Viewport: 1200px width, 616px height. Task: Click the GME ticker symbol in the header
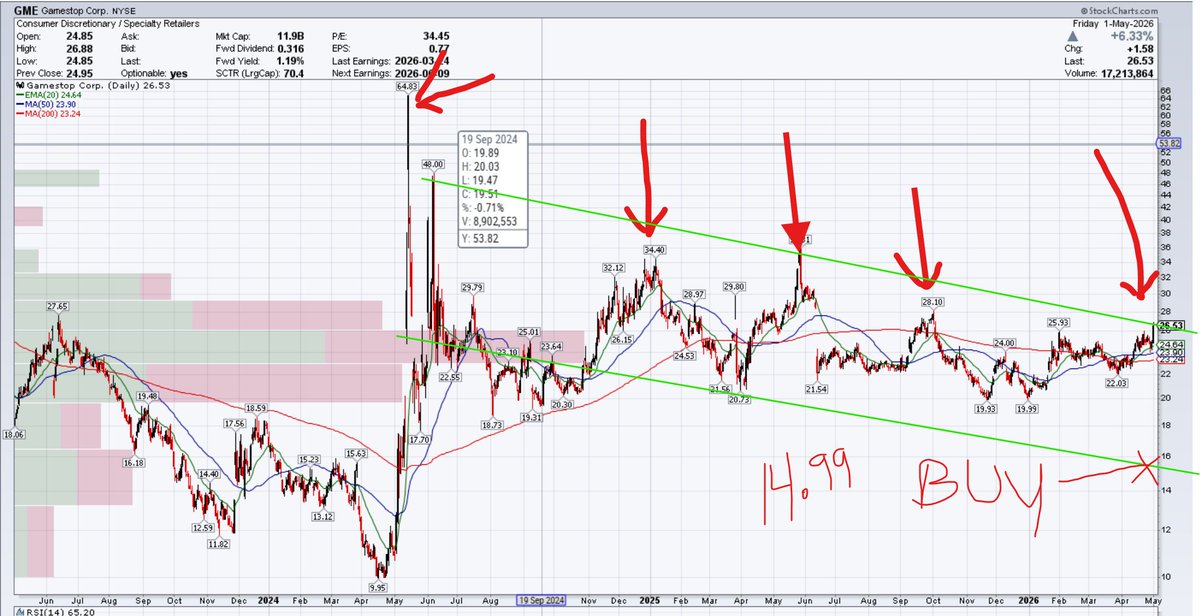[28, 10]
